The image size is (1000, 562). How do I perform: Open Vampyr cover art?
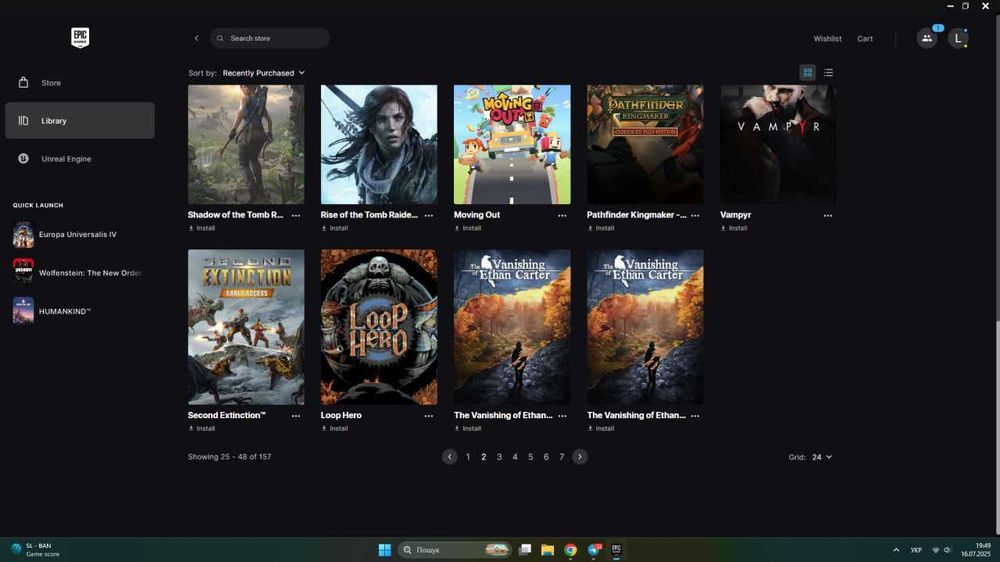tap(778, 144)
